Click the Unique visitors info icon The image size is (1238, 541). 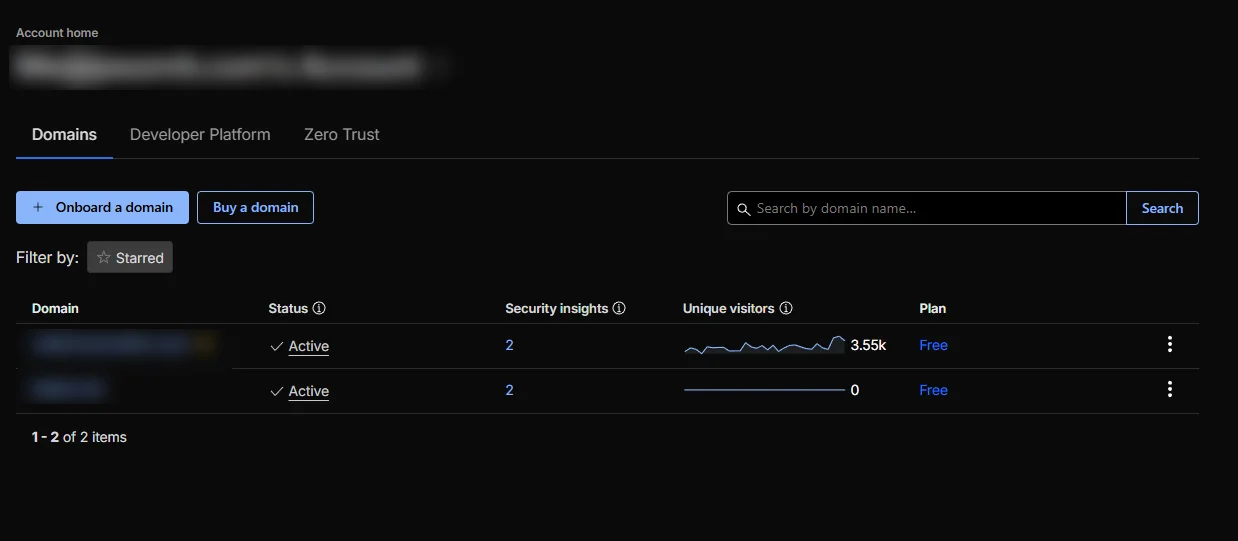(786, 308)
